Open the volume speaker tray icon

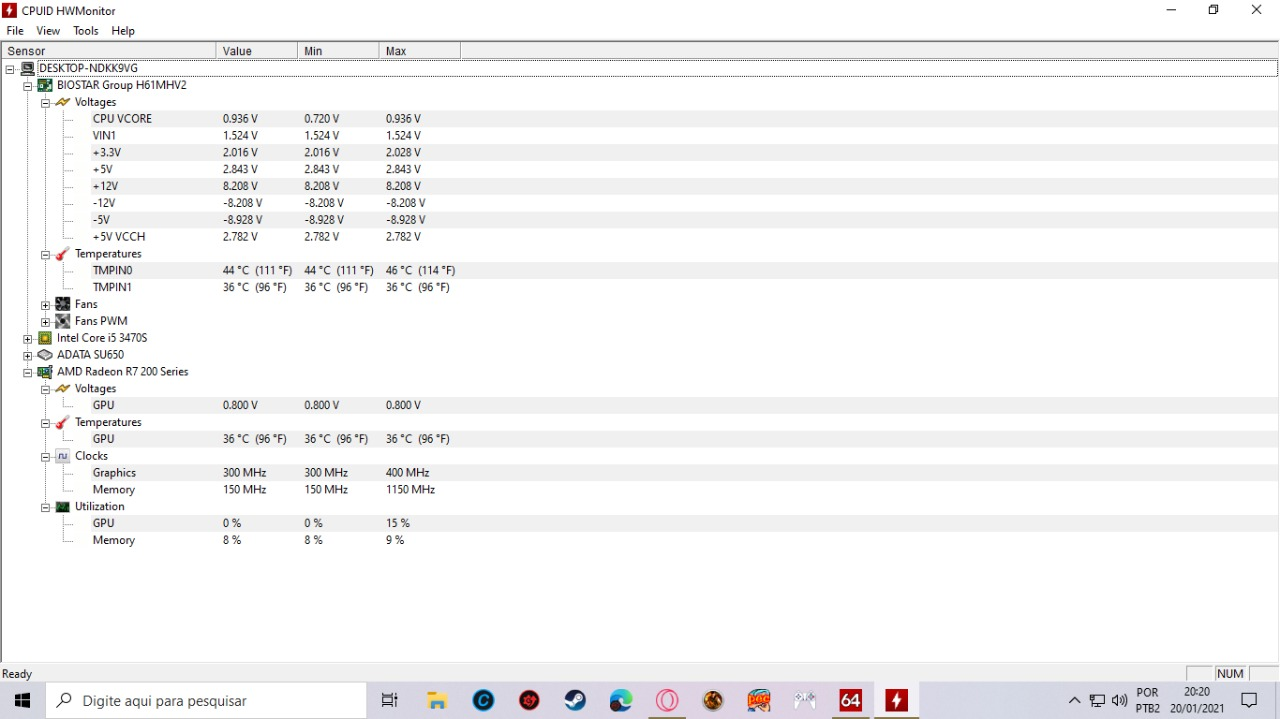point(1119,701)
